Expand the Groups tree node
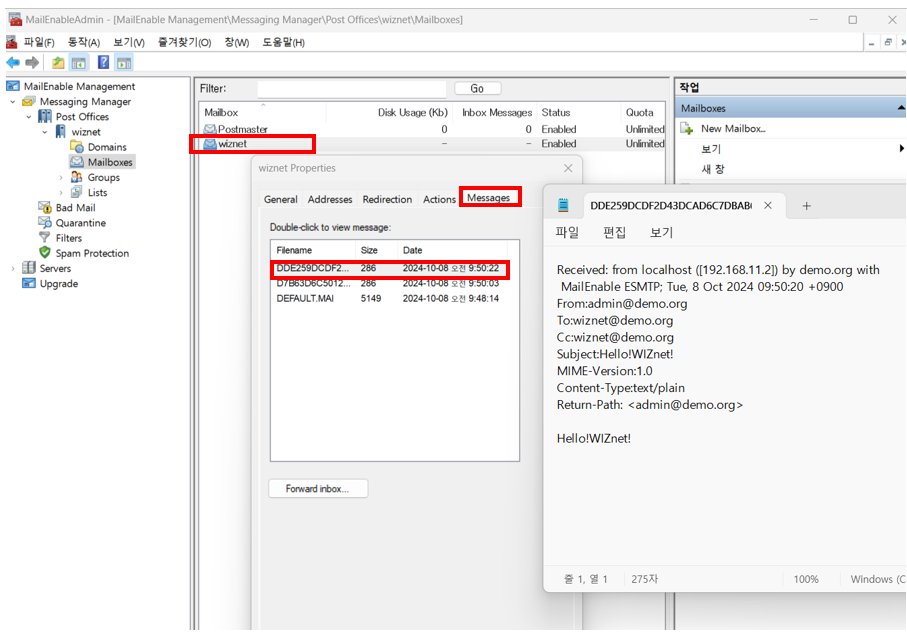The height and width of the screenshot is (632, 907). pos(61,178)
